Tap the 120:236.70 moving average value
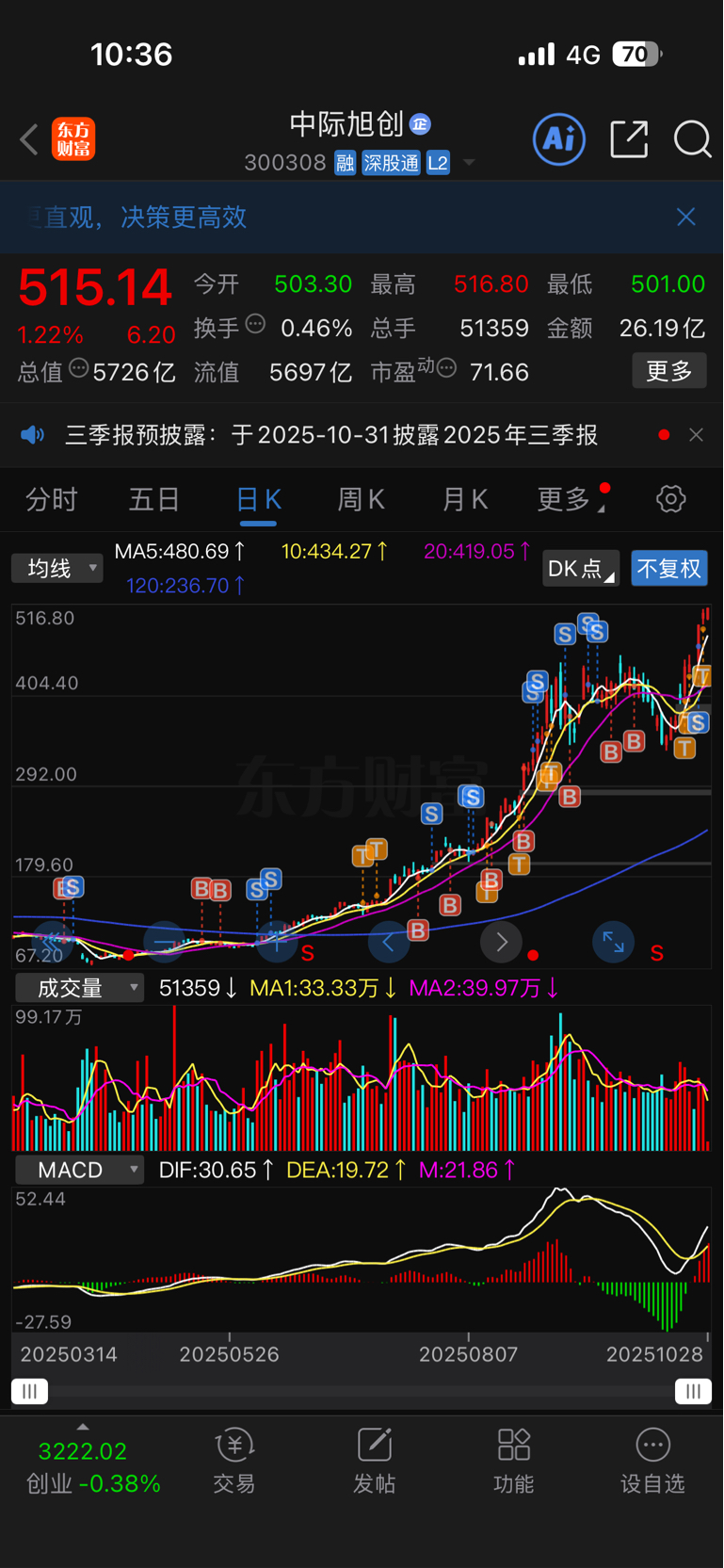Image resolution: width=724 pixels, height=1568 pixels. 185,586
